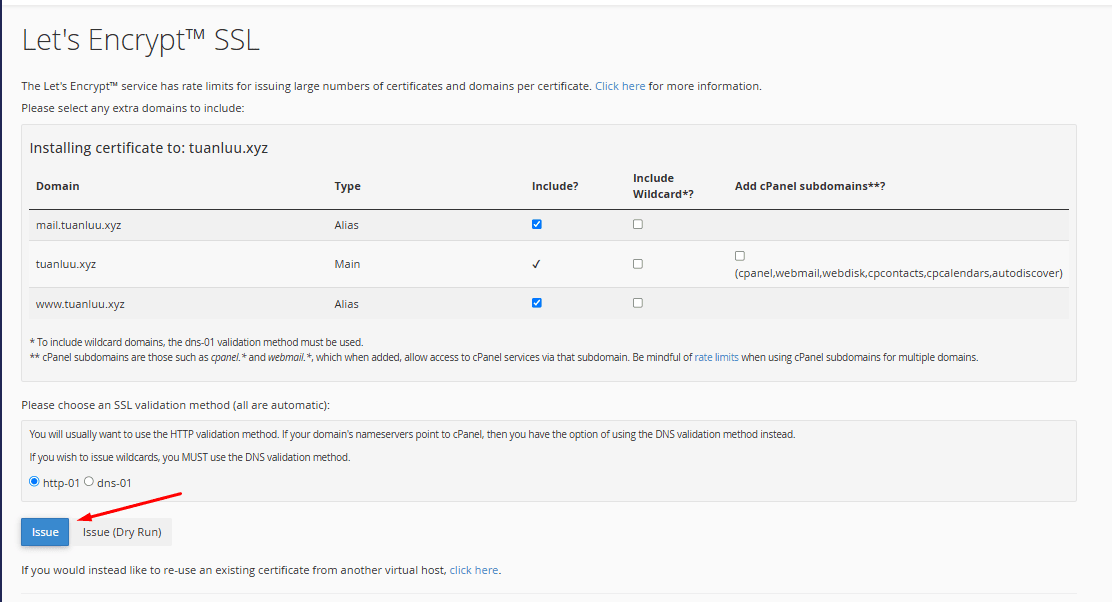Select the dns-01 validation method
Screen dimensions: 1112x602
tap(89, 481)
